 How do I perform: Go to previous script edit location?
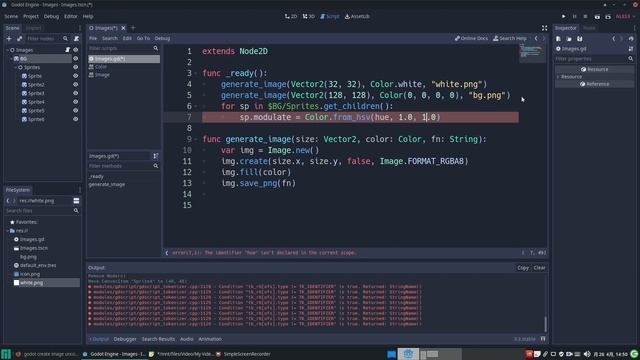(x=536, y=38)
